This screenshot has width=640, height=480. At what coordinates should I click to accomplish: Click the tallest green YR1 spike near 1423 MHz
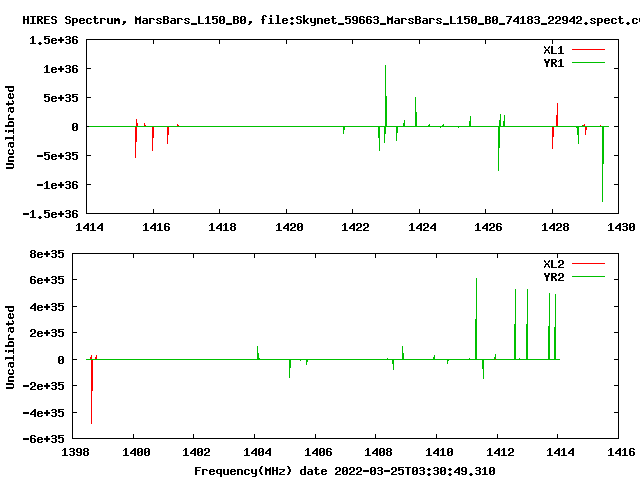click(385, 96)
